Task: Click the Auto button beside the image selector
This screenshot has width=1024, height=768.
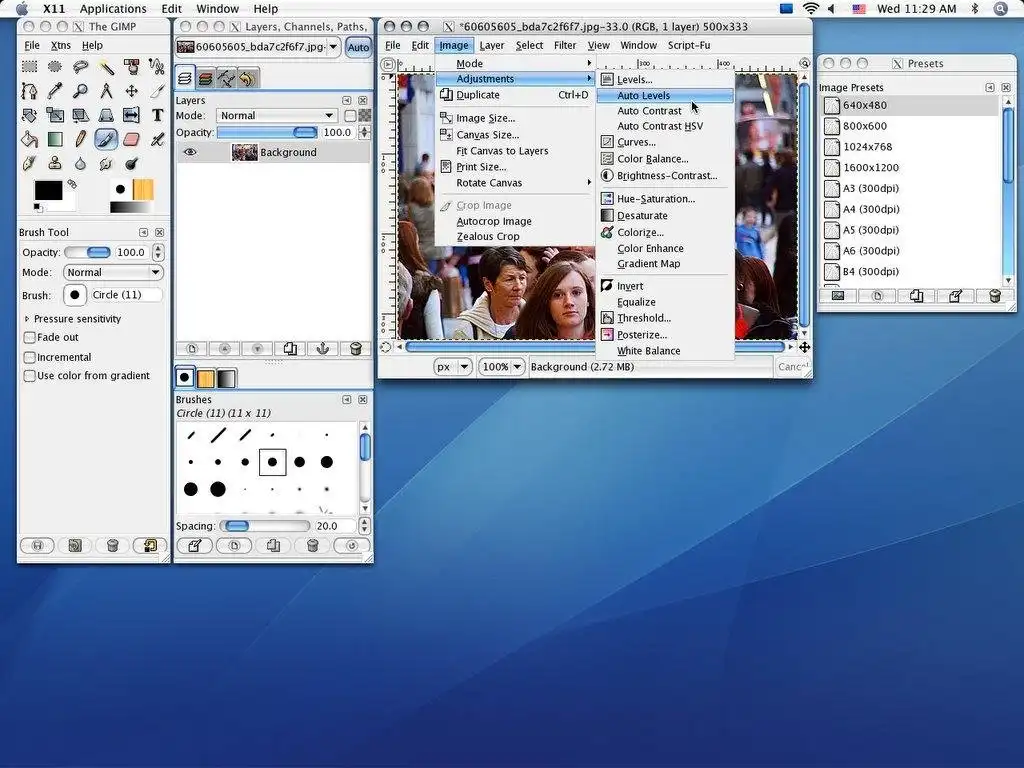Action: coord(358,47)
